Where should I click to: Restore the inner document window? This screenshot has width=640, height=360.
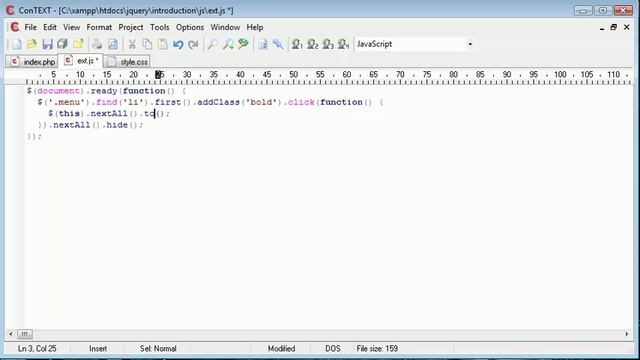[613, 27]
